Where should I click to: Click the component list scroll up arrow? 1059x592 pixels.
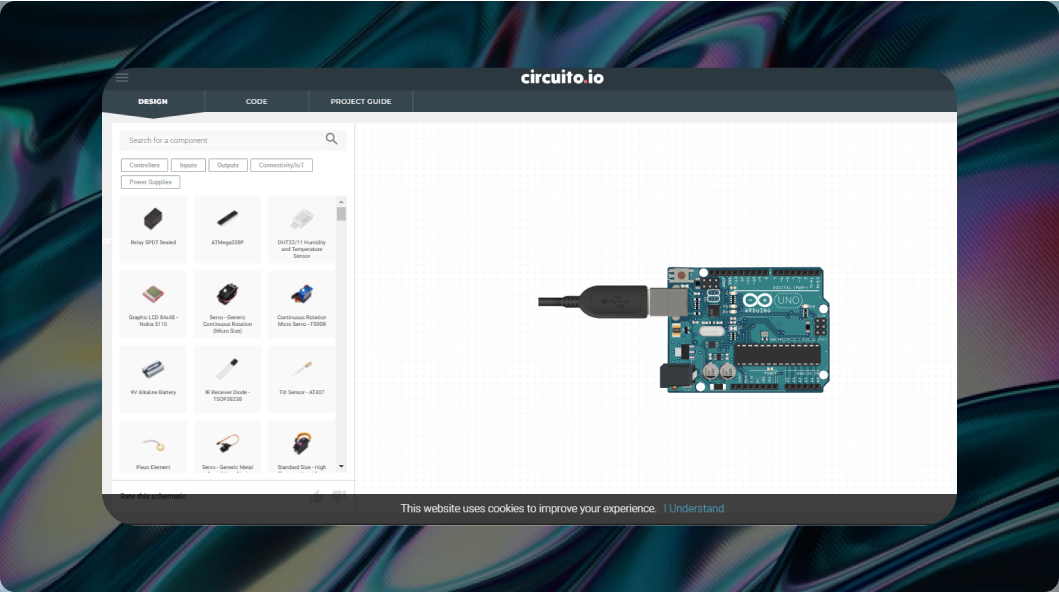click(341, 201)
